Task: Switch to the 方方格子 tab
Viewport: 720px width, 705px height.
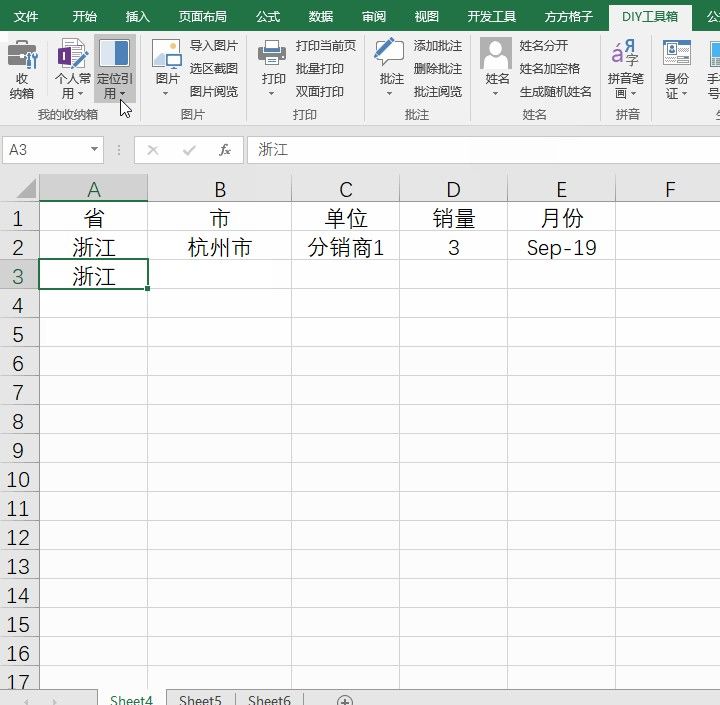Action: coord(568,17)
